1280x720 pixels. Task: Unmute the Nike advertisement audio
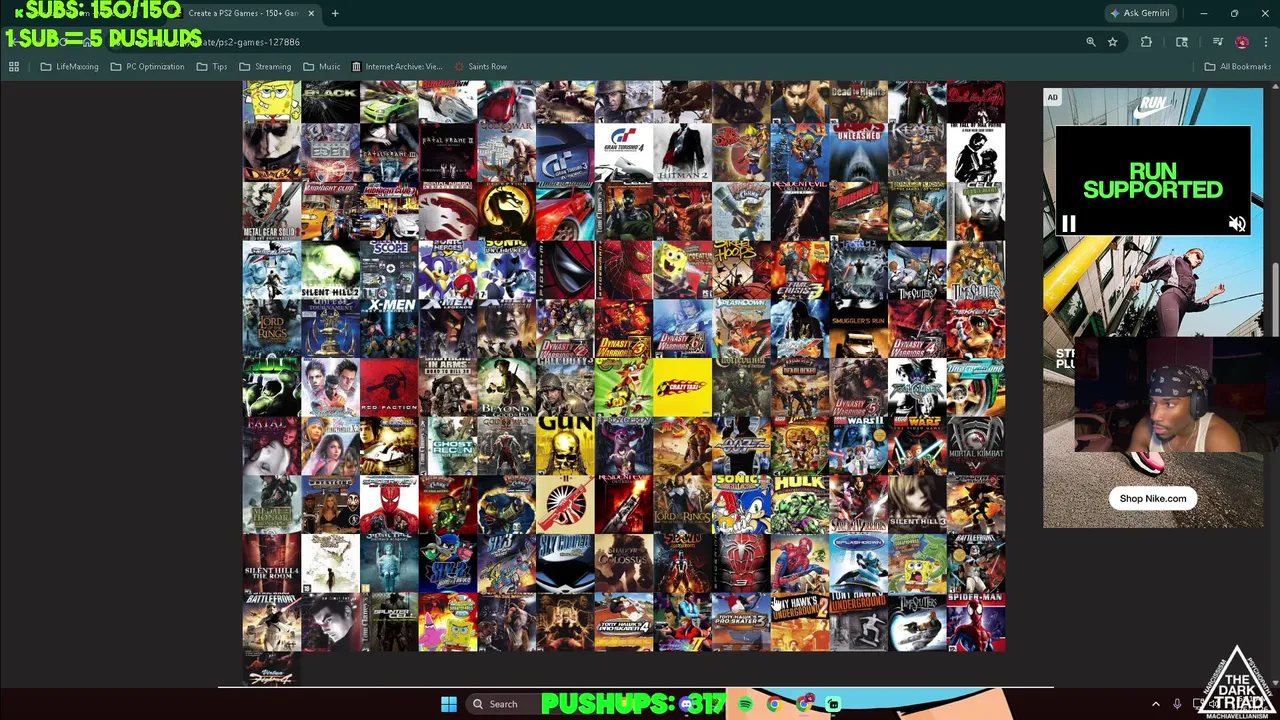1237,224
